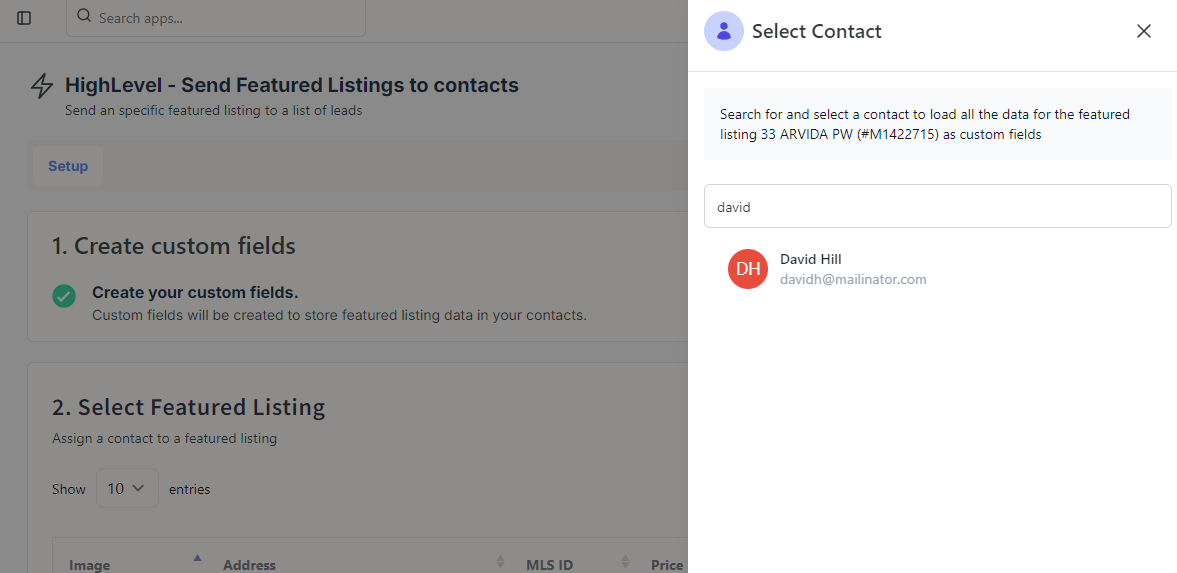Click the green checkmark status icon

click(64, 296)
